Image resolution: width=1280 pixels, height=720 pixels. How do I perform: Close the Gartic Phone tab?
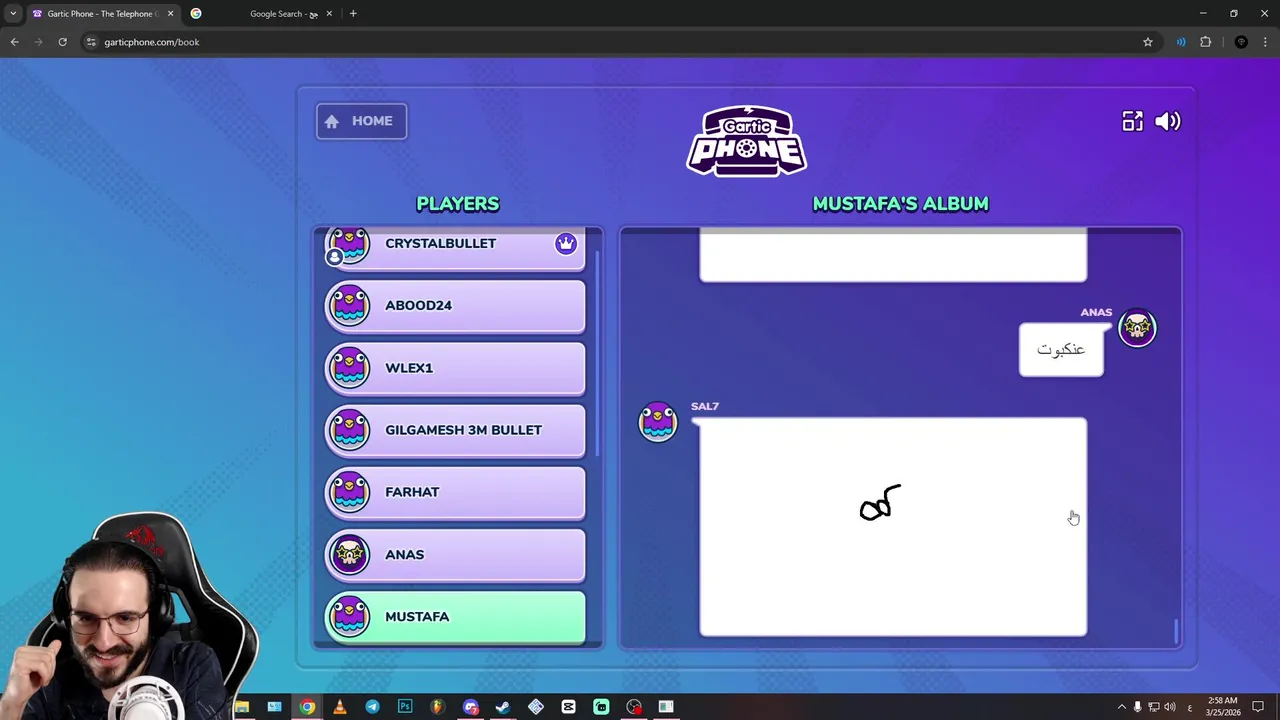170,14
